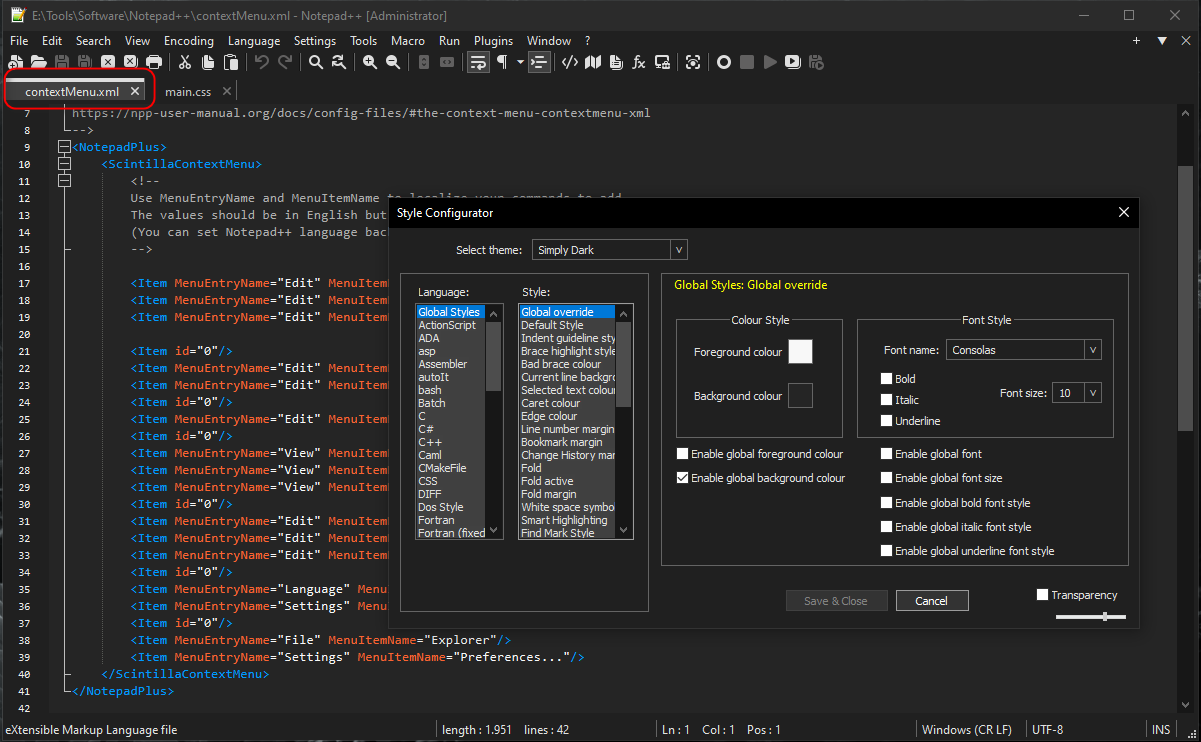Image resolution: width=1201 pixels, height=742 pixels.
Task: Disable global background colour
Action: point(683,478)
